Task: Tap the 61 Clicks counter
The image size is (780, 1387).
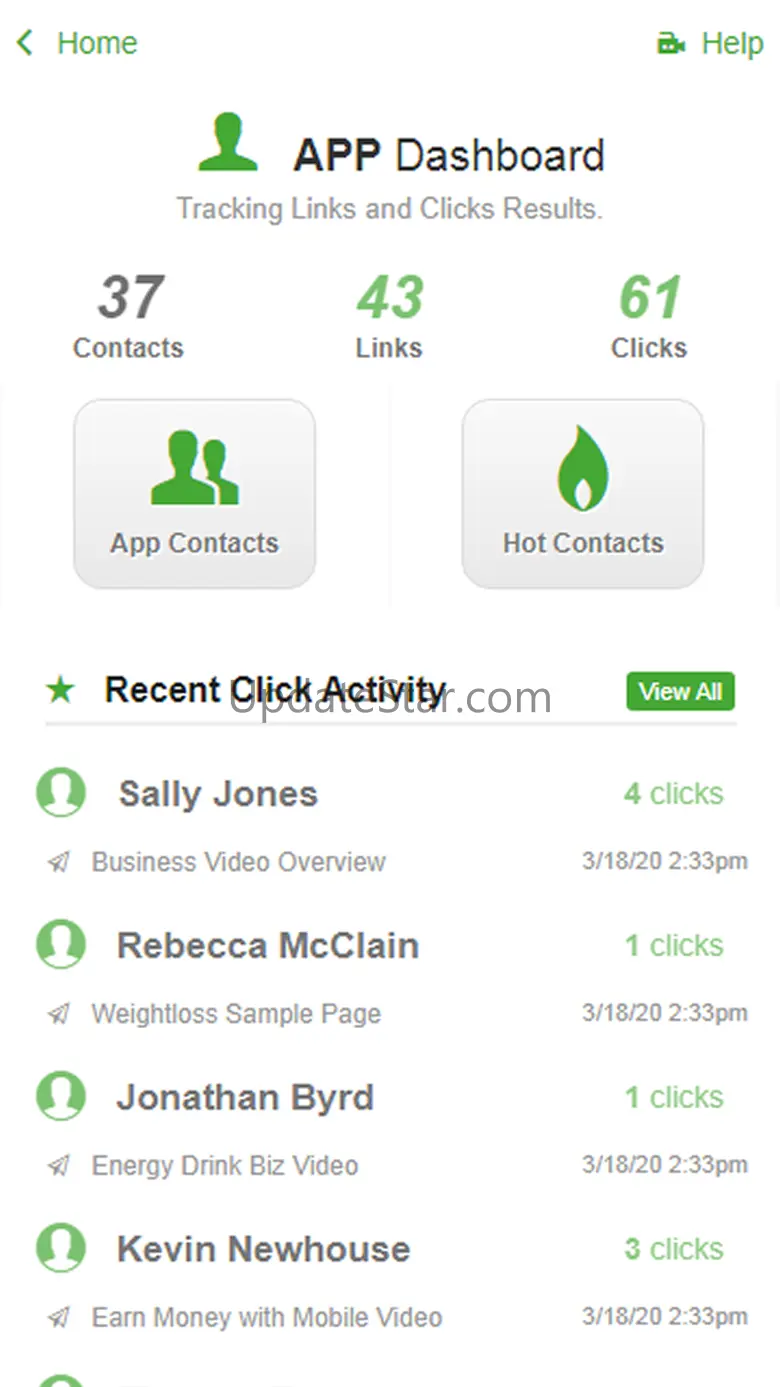Action: pyautogui.click(x=649, y=317)
